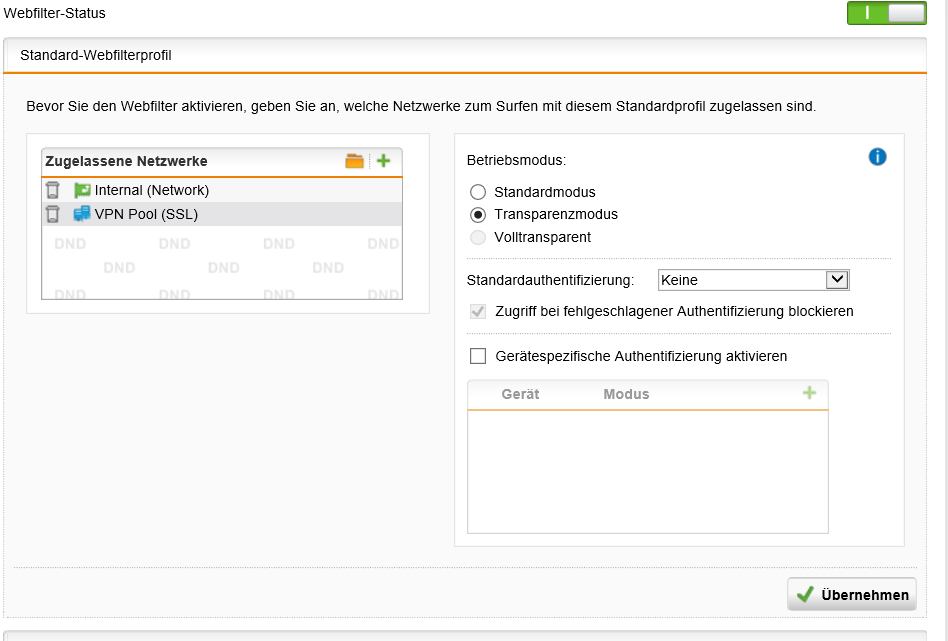The height and width of the screenshot is (641, 948).
Task: Open folder icon in Zugelassene Netzwerke
Action: point(354,161)
